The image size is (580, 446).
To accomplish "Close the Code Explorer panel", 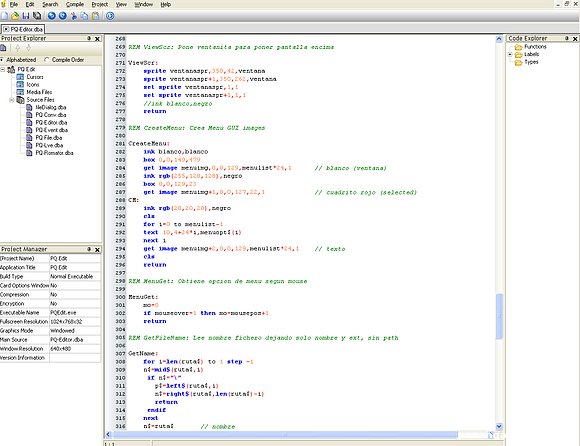I will pos(575,38).
